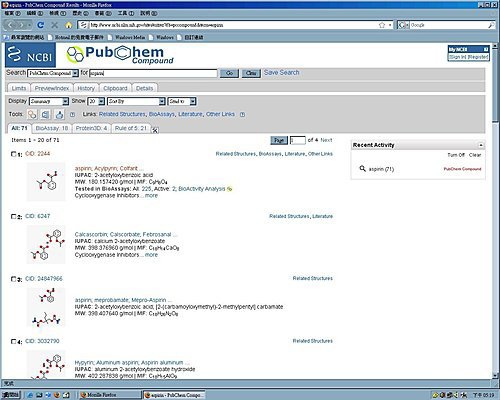Screen dimensions: 500x400
Task: Check the box for result 2 CID 6247
Action: 13,216
